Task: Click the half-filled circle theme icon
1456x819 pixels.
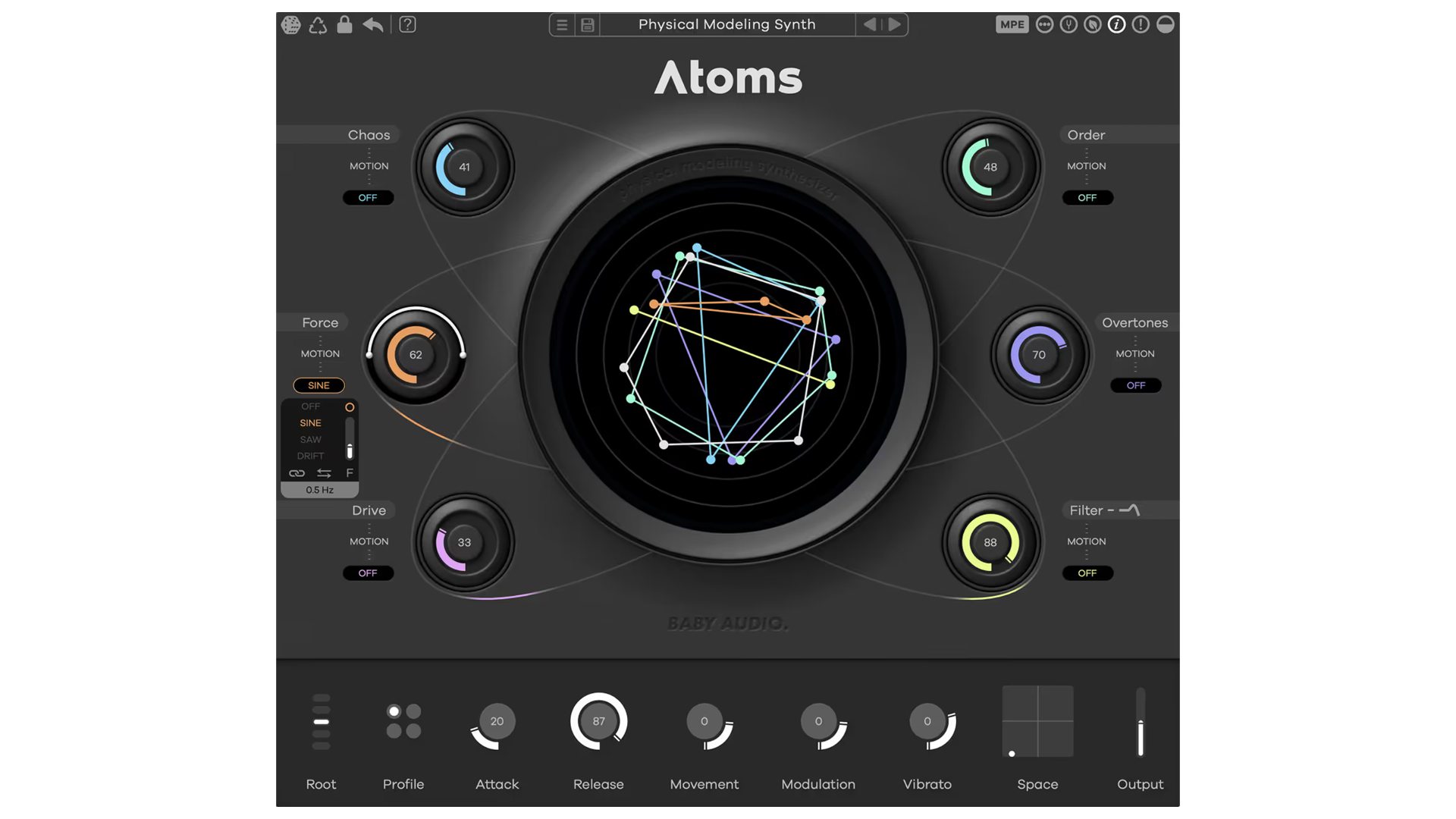Action: (1166, 24)
